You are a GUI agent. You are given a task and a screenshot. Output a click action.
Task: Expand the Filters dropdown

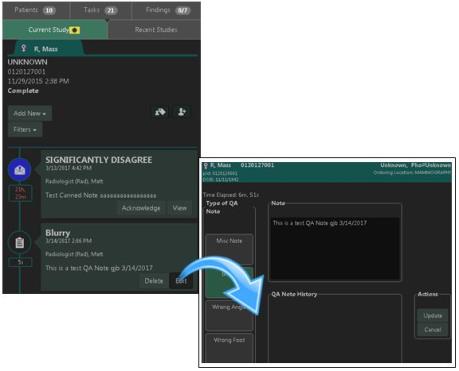[x=25, y=130]
